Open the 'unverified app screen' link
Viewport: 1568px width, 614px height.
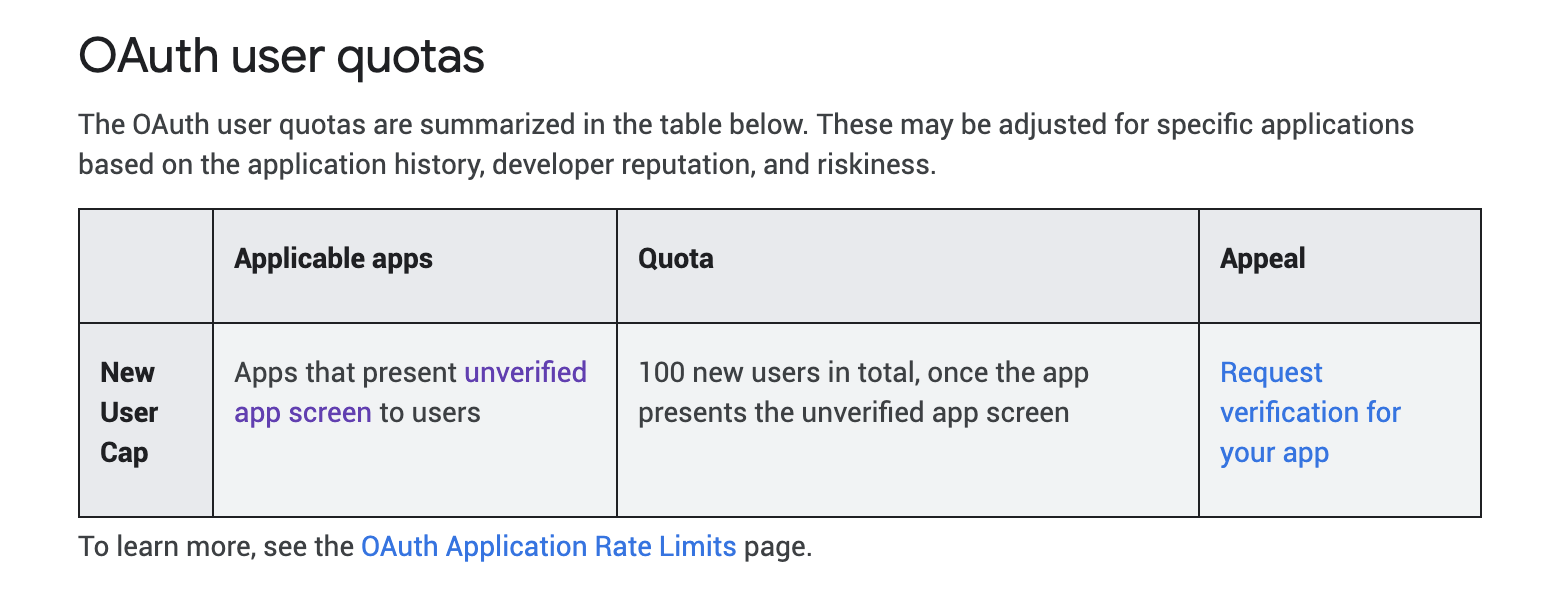coord(410,392)
